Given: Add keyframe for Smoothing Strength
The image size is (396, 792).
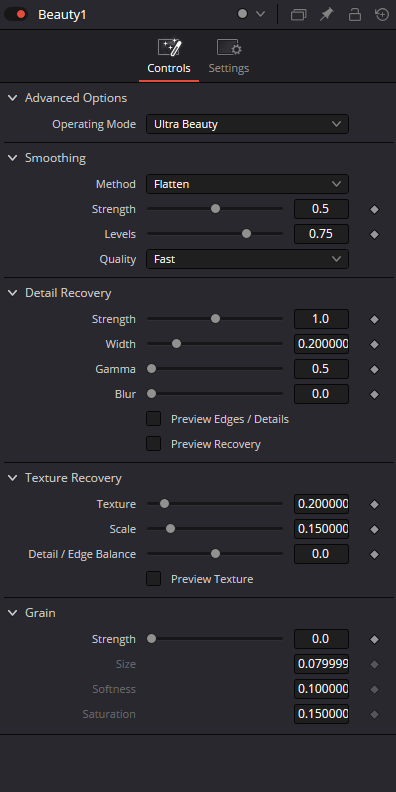Looking at the screenshot, I should pos(374,209).
